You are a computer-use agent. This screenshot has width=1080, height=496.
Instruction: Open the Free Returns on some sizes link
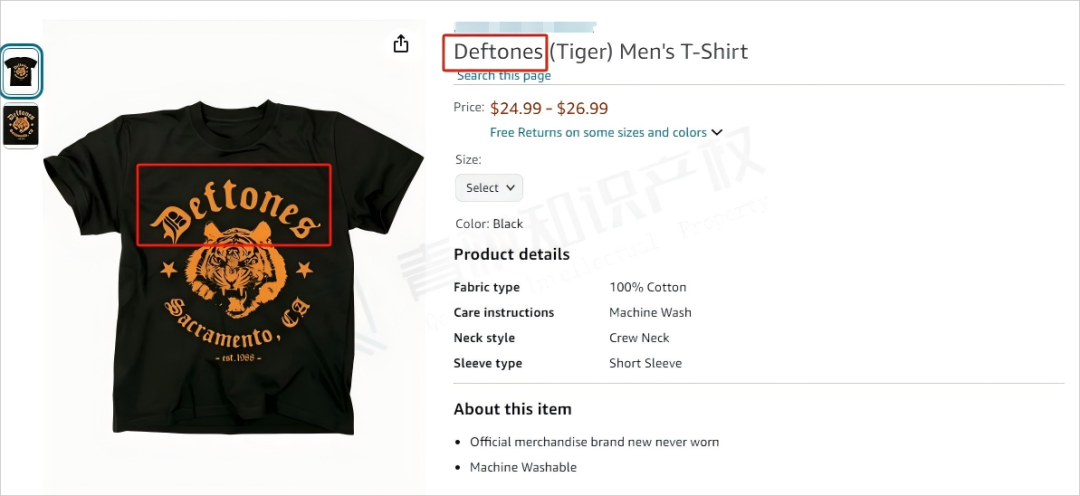pyautogui.click(x=598, y=132)
